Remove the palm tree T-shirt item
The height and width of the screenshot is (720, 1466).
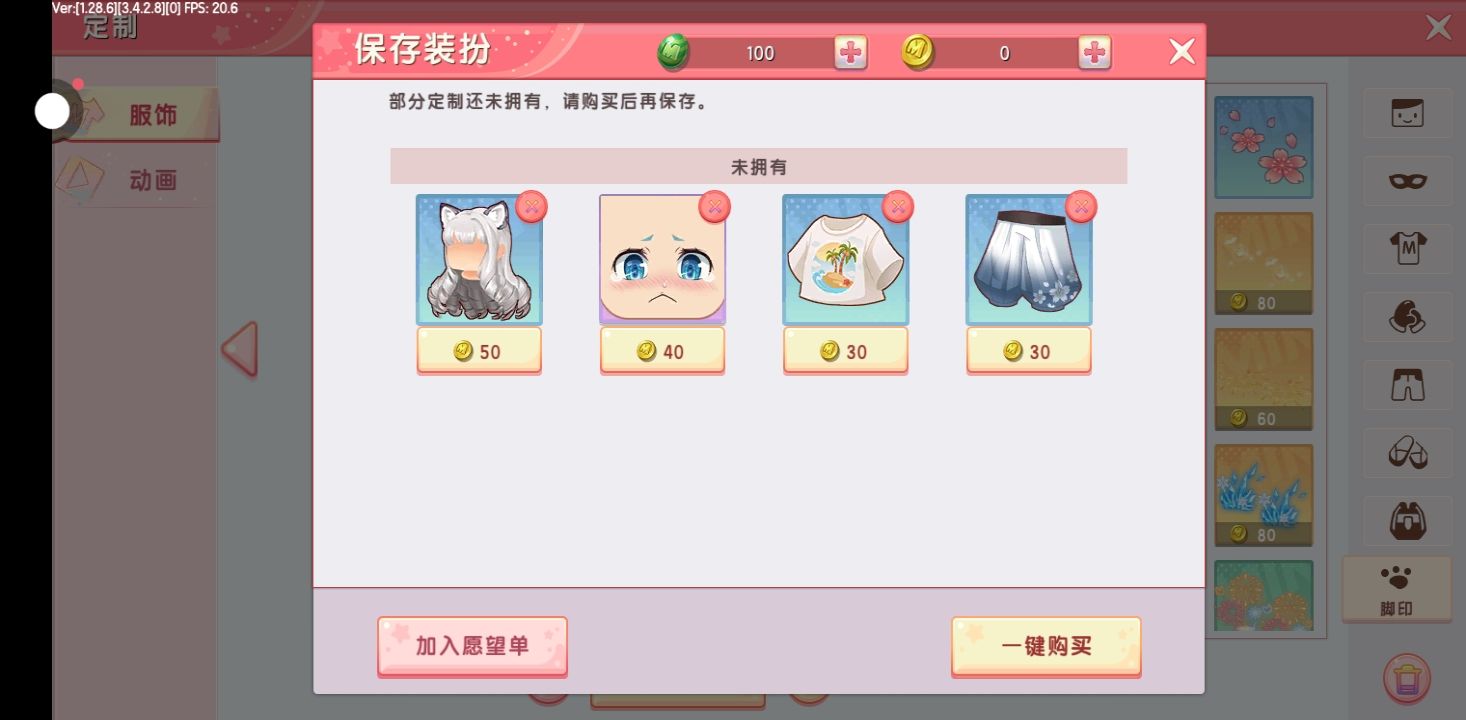[x=898, y=207]
